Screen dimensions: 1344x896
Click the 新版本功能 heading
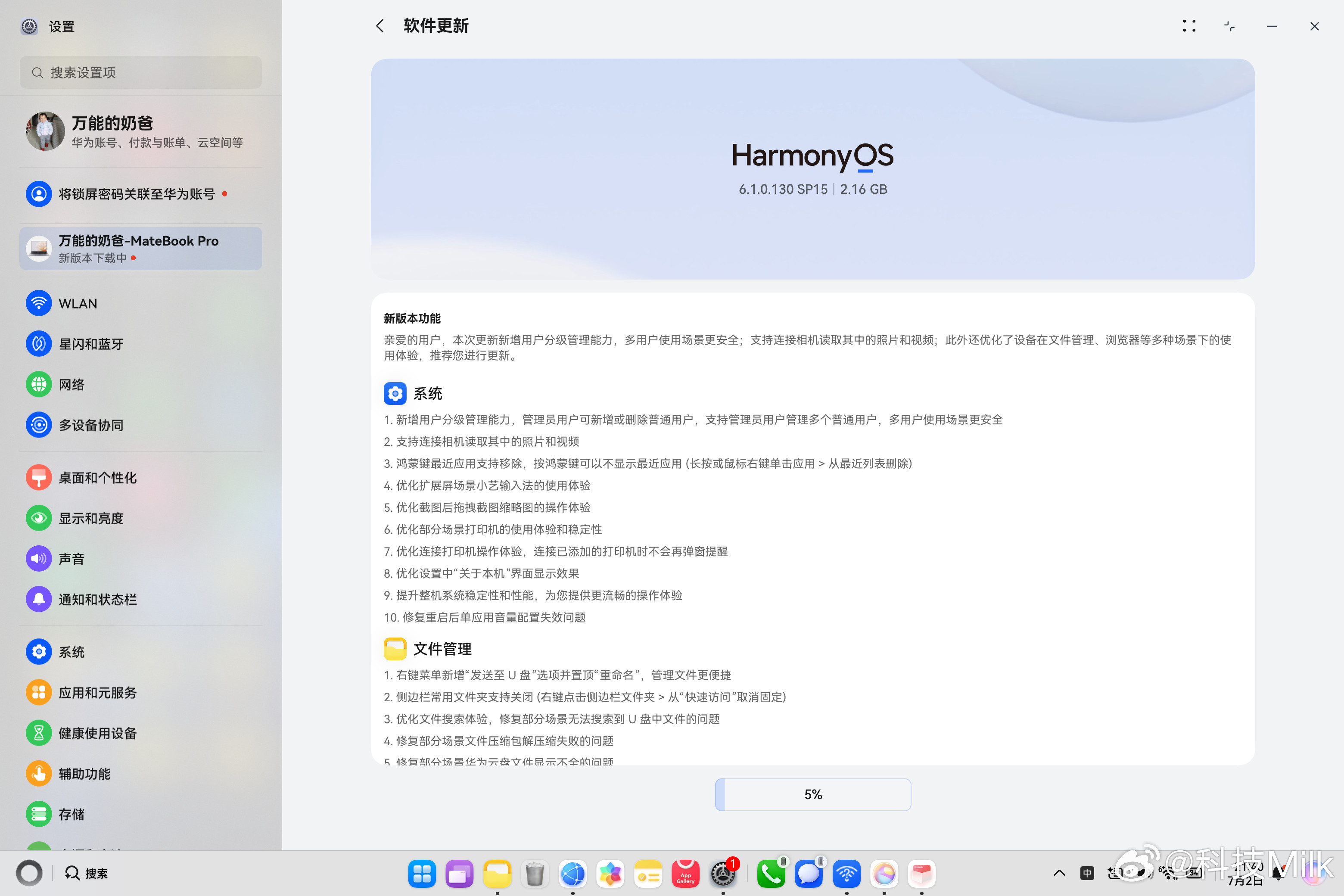point(412,318)
